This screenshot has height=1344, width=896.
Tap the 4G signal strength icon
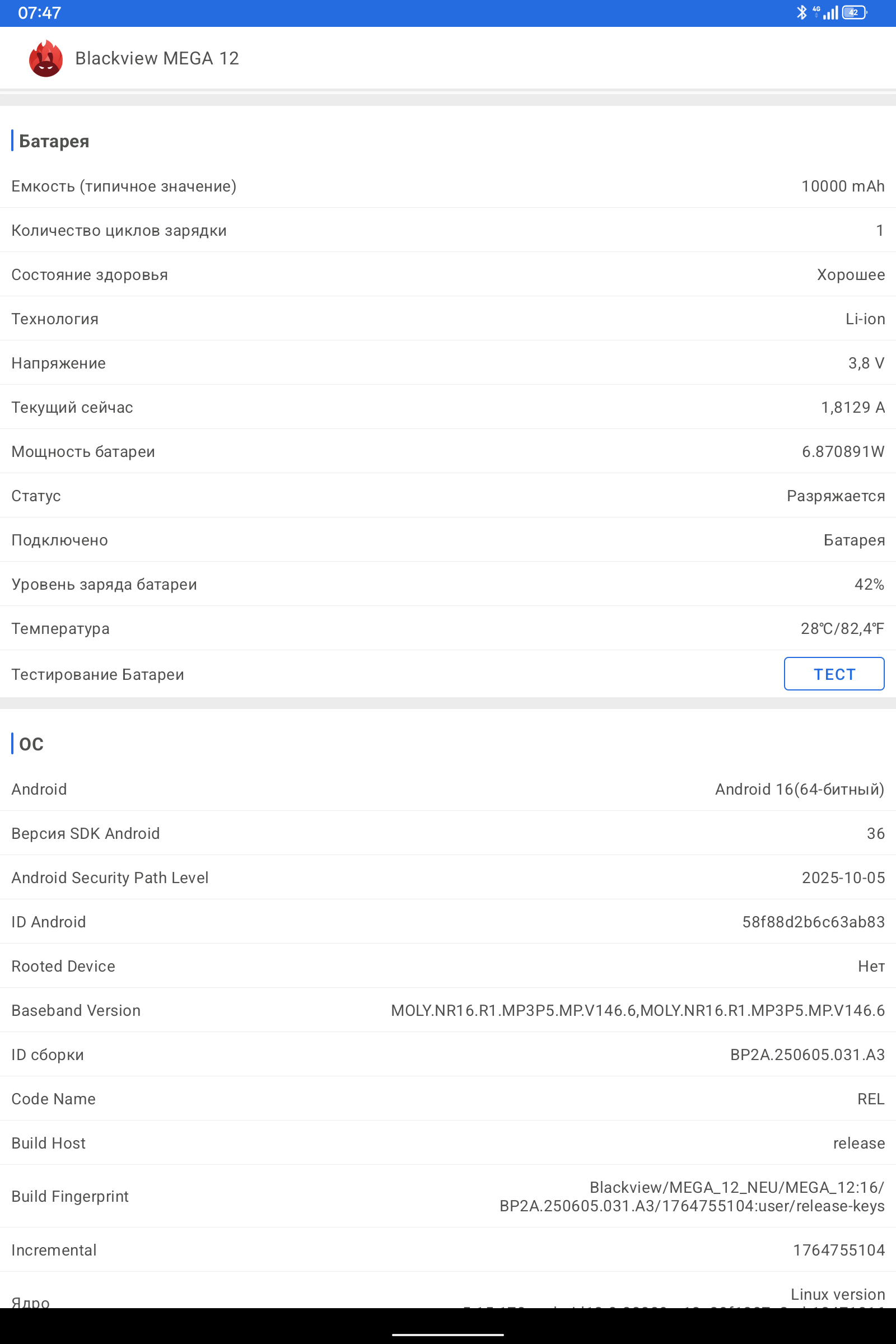(825, 12)
